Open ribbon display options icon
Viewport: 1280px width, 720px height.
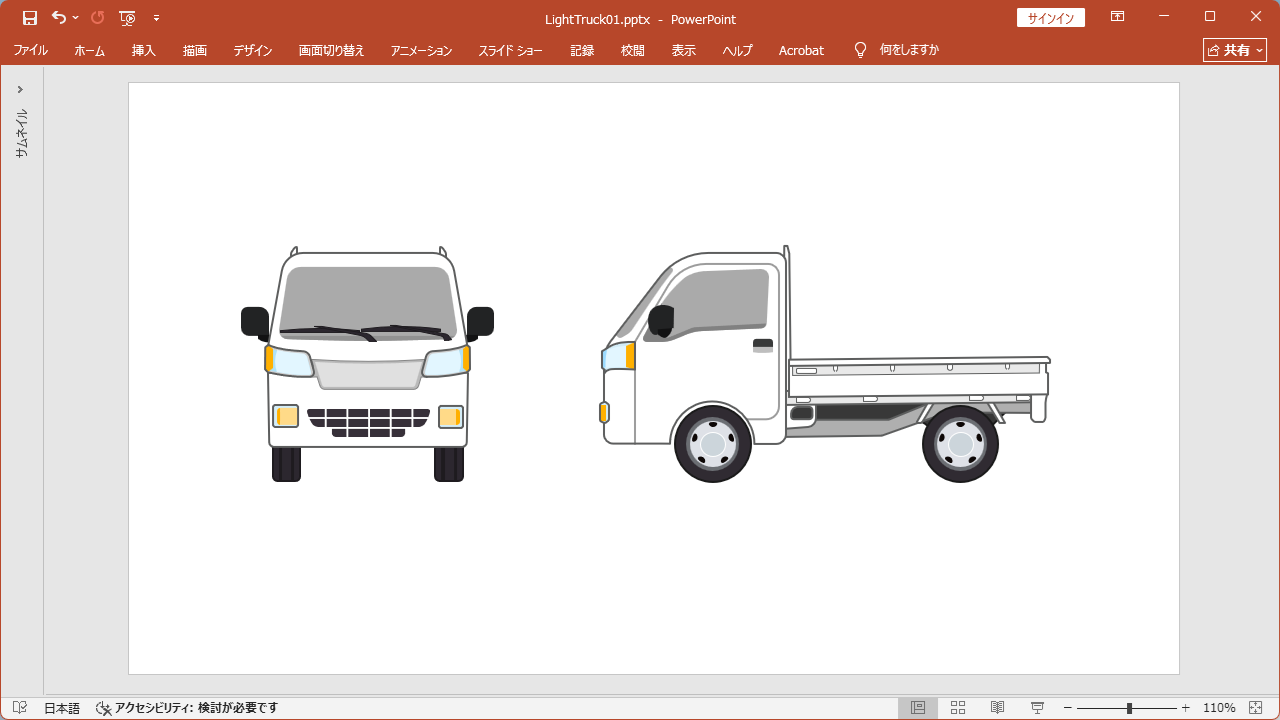click(1117, 17)
